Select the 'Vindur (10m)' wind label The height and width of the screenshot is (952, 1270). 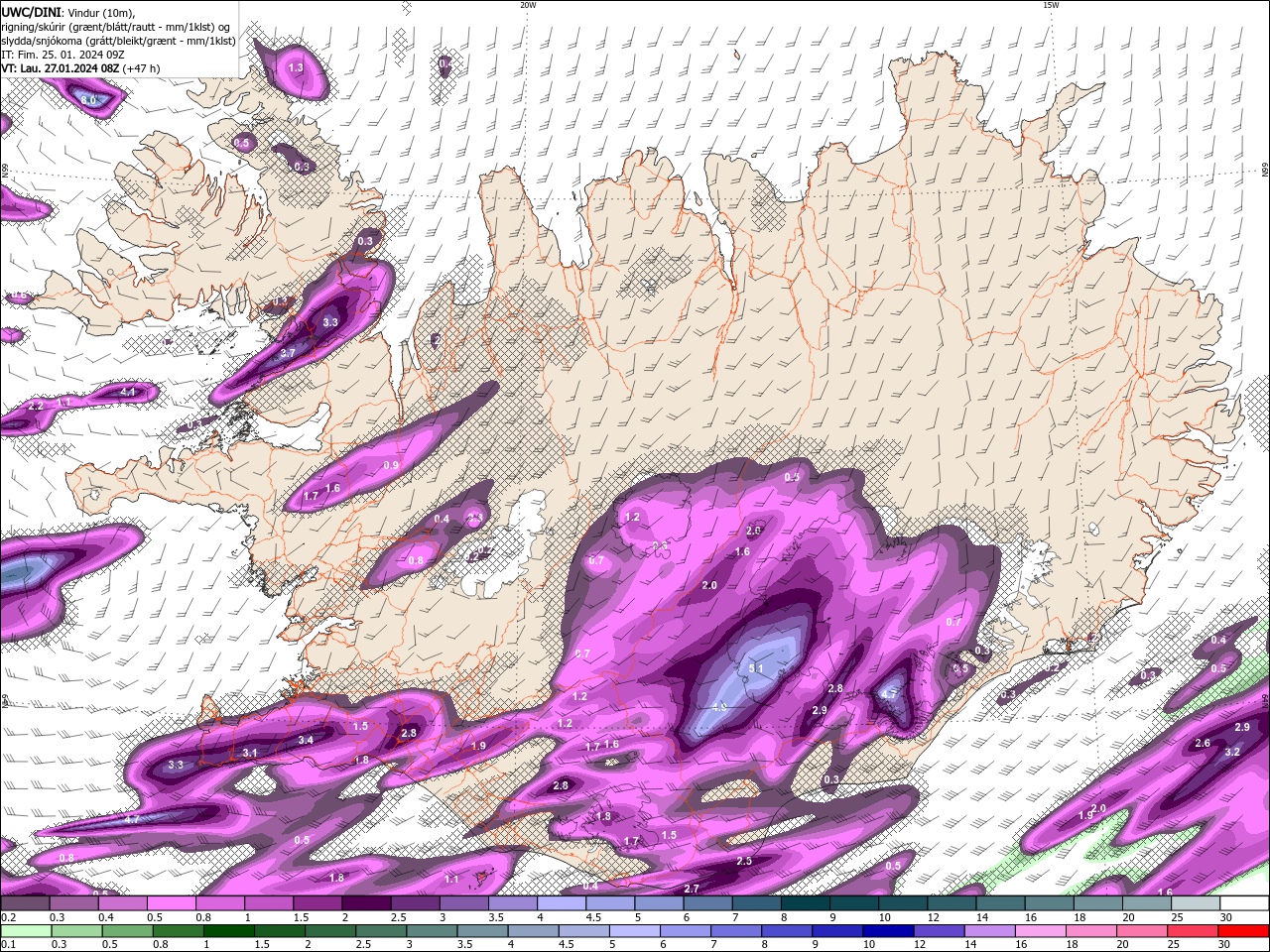click(102, 11)
